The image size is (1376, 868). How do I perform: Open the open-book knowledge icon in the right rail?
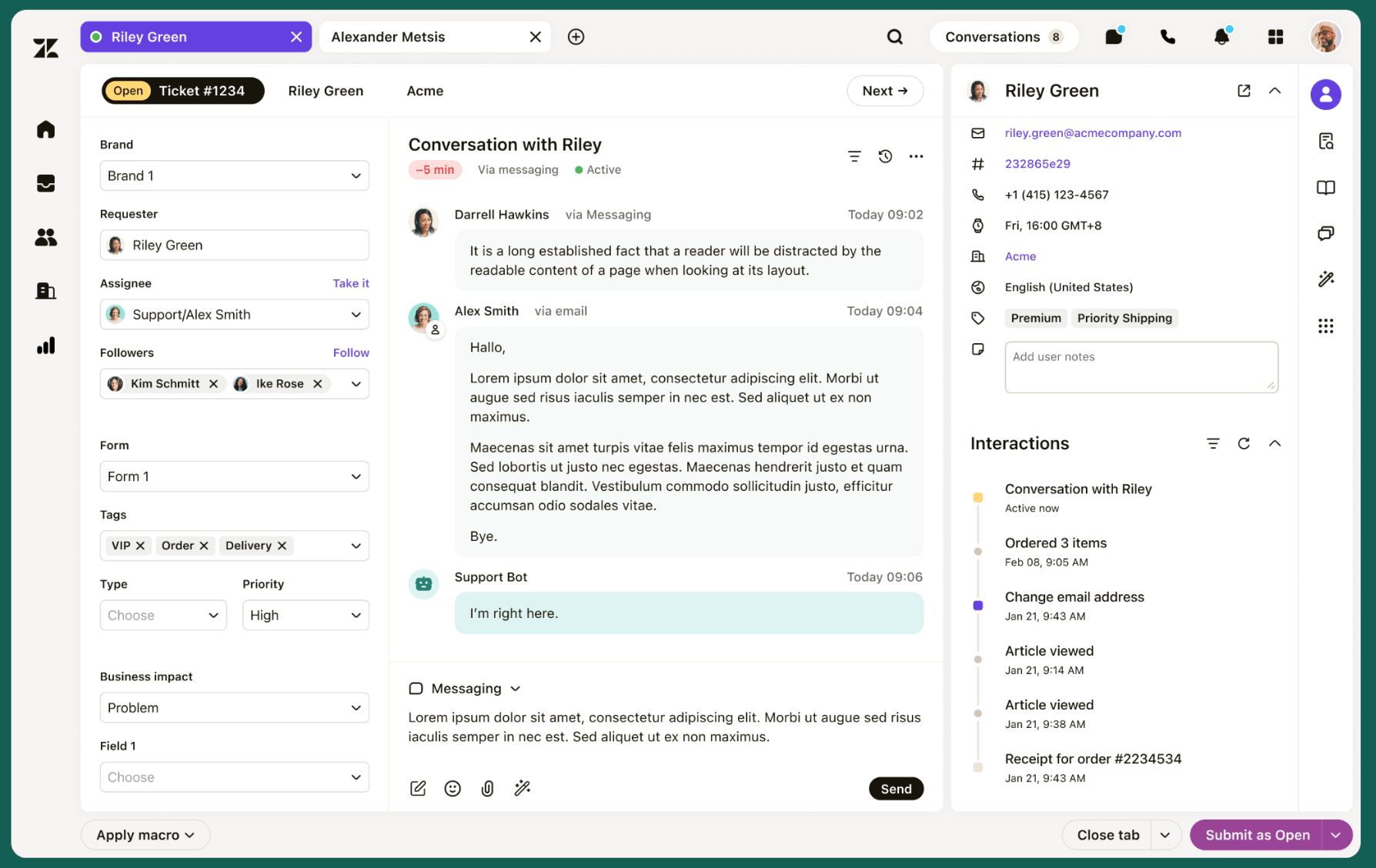click(x=1325, y=187)
